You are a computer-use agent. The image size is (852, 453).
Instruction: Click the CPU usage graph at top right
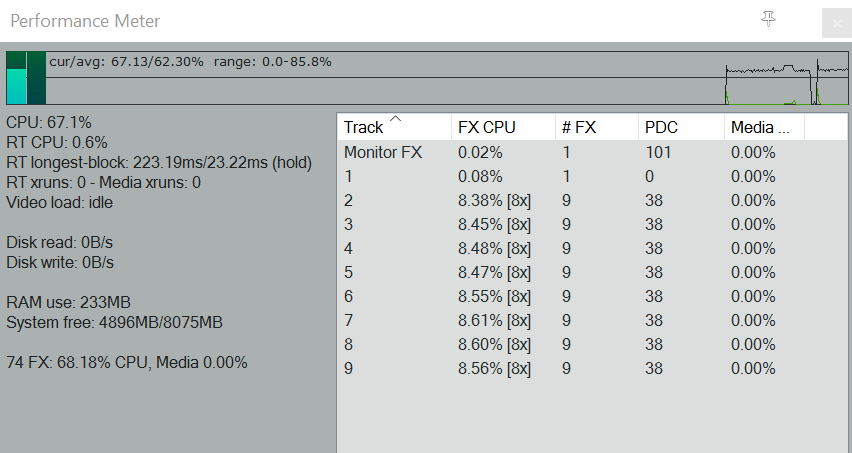click(786, 80)
